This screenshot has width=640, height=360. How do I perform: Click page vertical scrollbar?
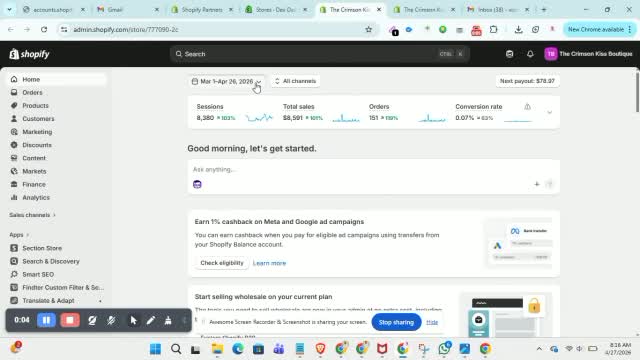point(637,92)
